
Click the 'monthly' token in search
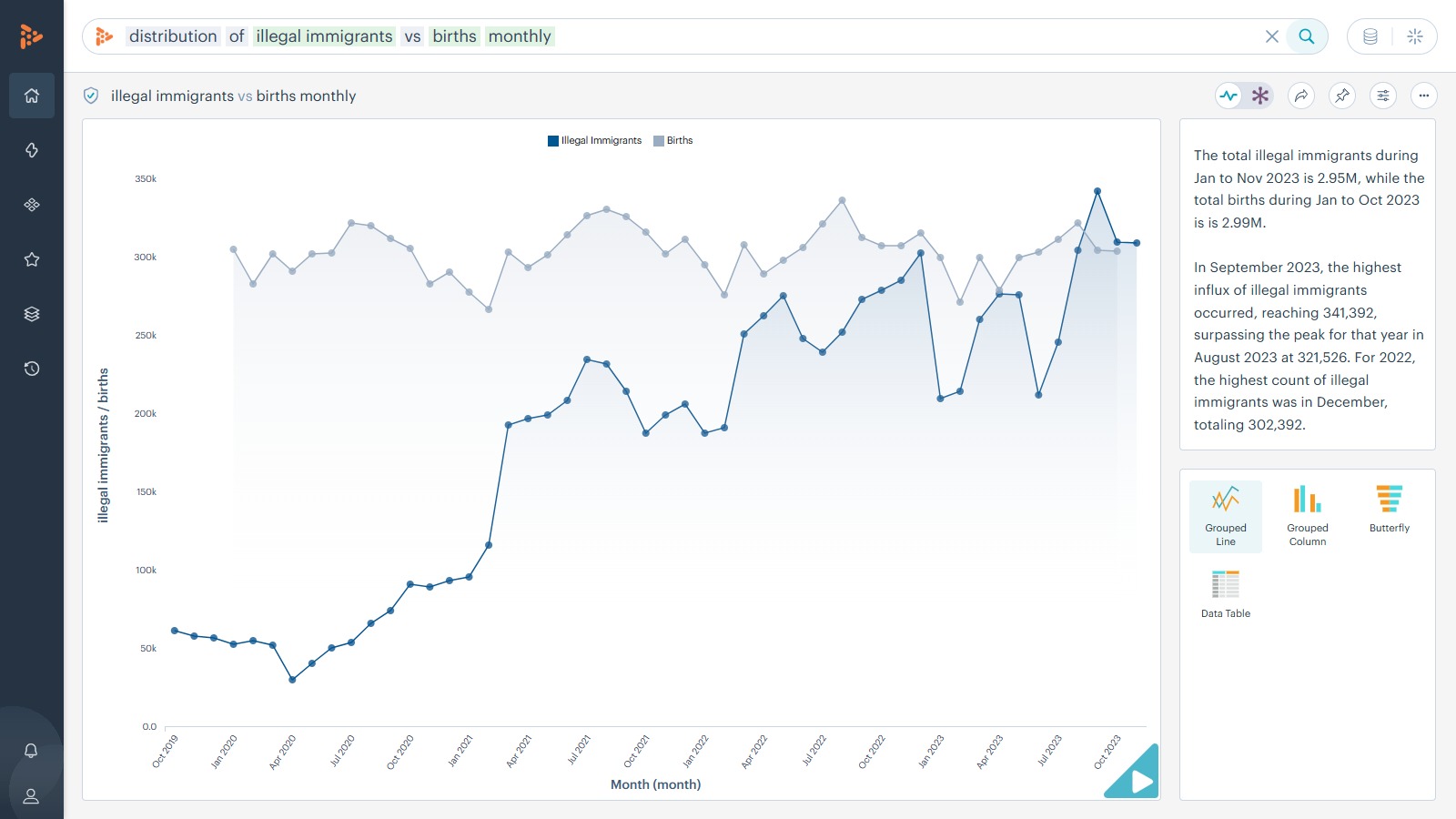tap(520, 36)
